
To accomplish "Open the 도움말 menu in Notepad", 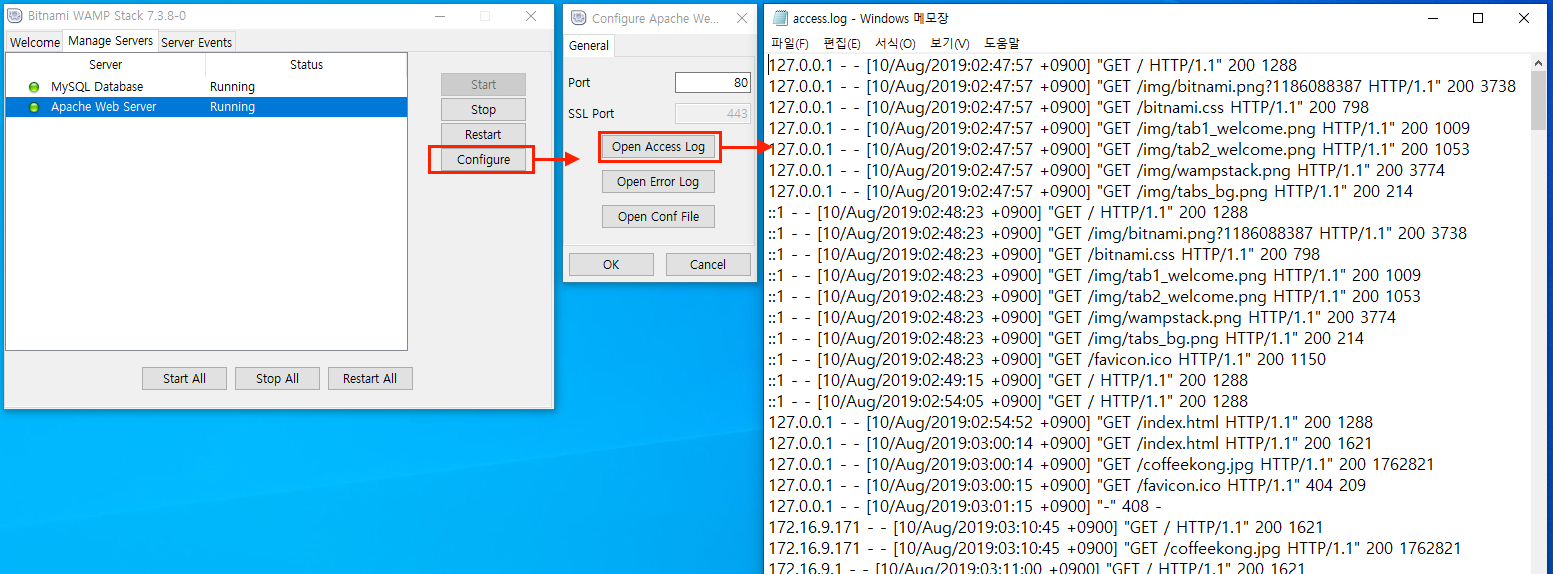I will point(1001,44).
